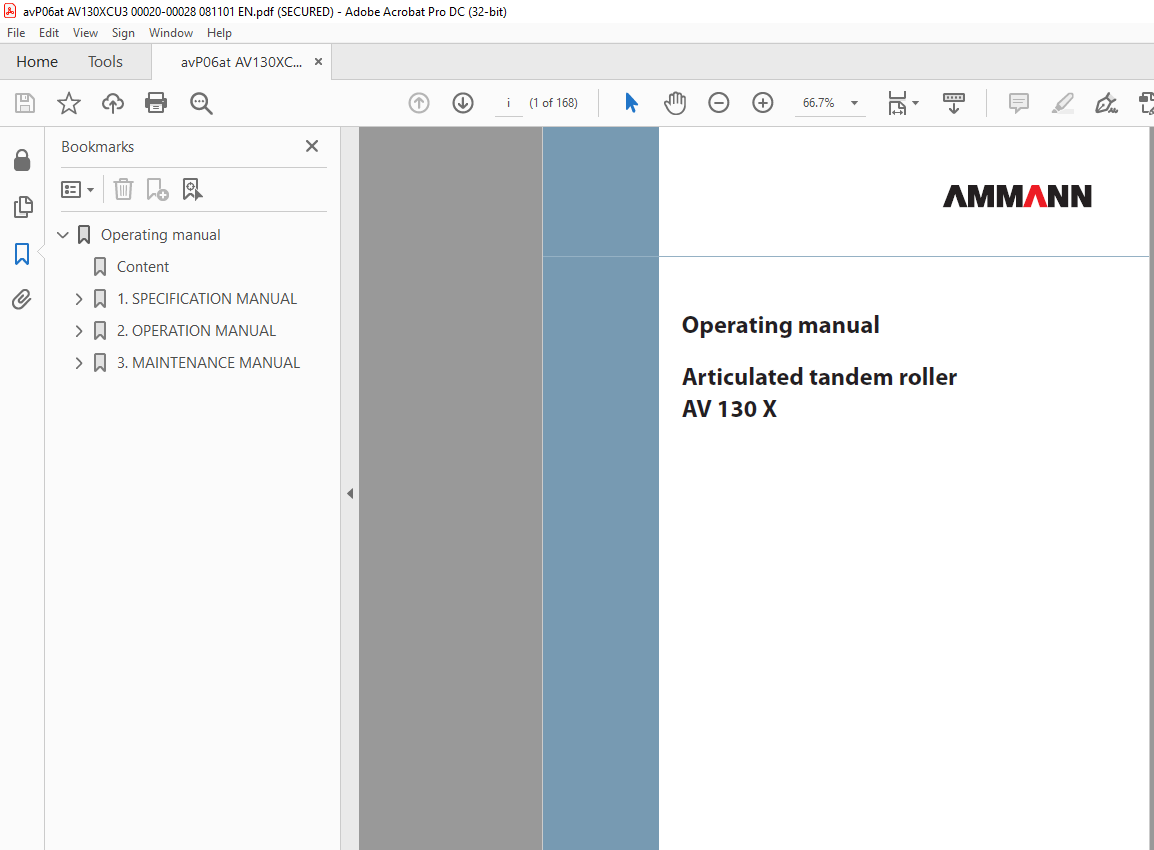Click the Save file icon
Viewport: 1154px width, 850px height.
25,103
